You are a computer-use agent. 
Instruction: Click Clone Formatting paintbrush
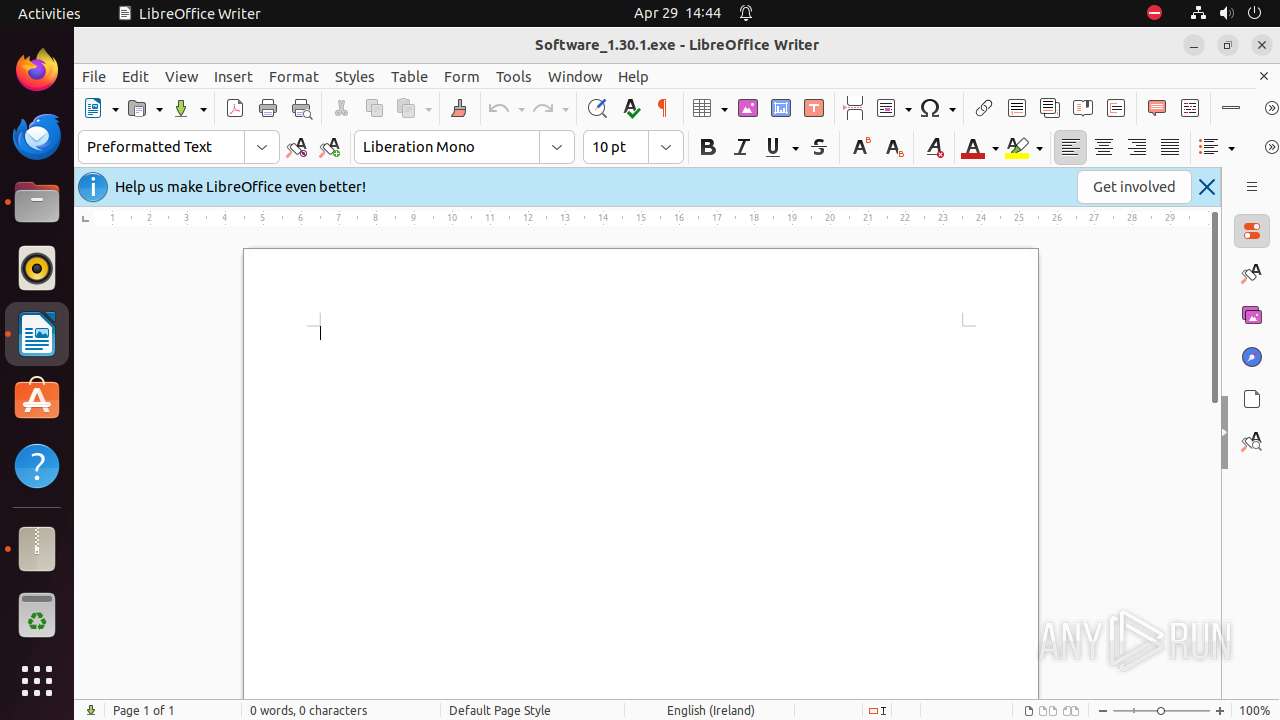point(459,108)
